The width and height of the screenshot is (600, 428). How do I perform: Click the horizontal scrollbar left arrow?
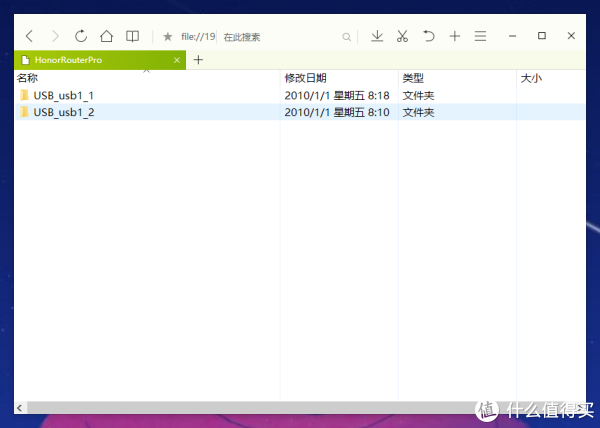(20, 408)
